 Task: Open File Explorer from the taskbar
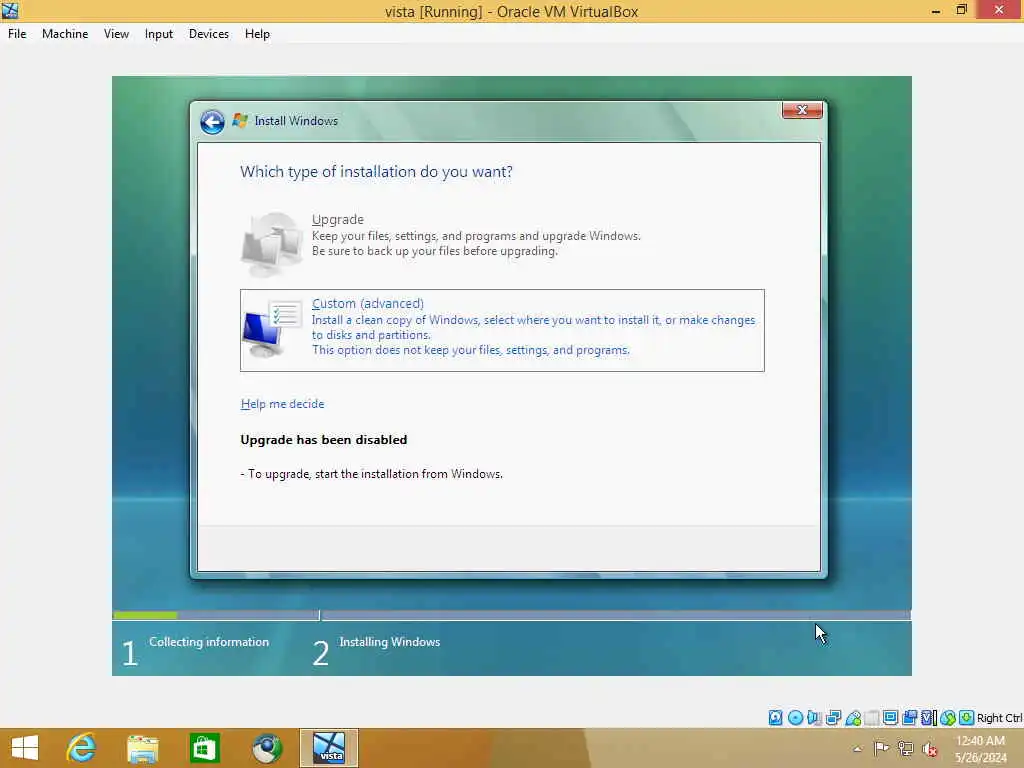142,748
